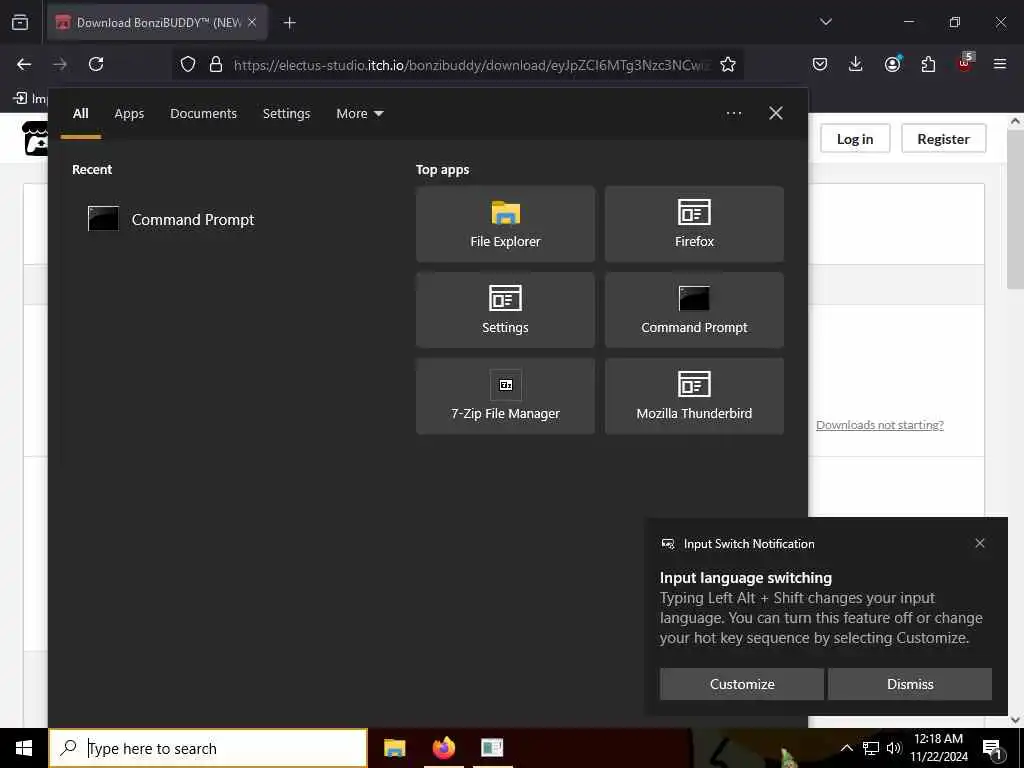Open the list all tabs dropdown
The width and height of the screenshot is (1024, 768).
(825, 22)
